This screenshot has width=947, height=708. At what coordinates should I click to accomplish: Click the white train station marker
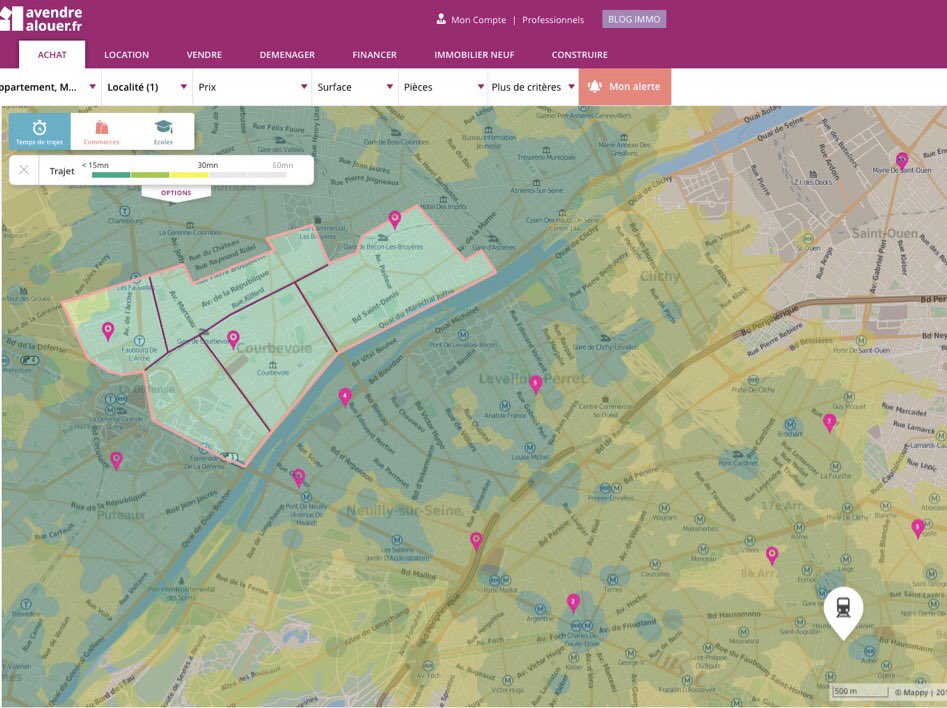pyautogui.click(x=844, y=611)
